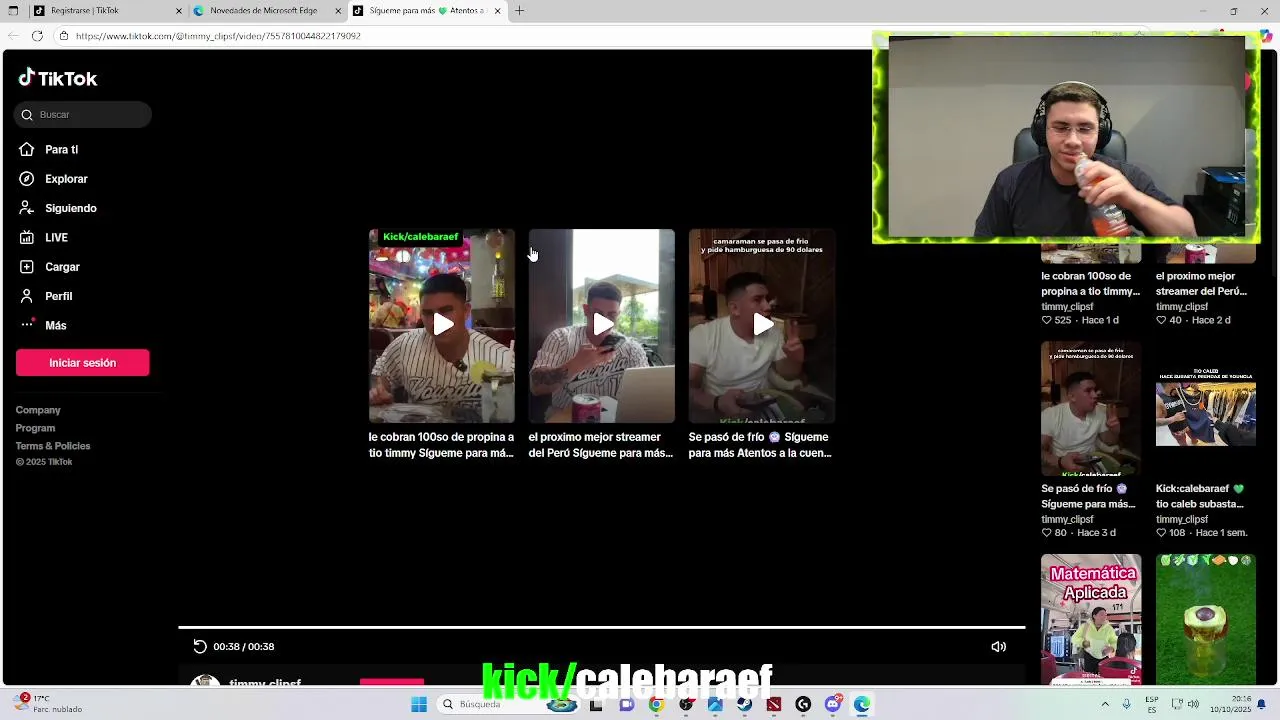Open Google Chrome from the taskbar
This screenshot has height=720, width=1280.
coord(656,704)
